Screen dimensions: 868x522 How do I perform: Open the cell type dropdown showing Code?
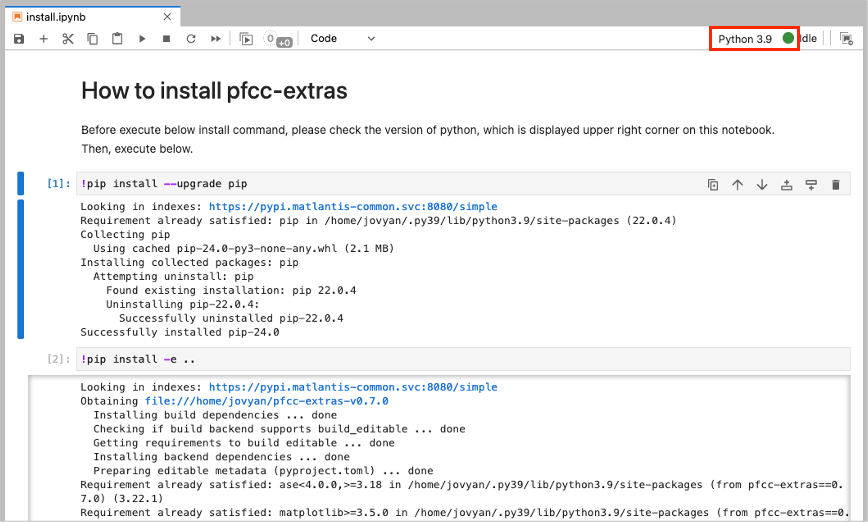(343, 39)
